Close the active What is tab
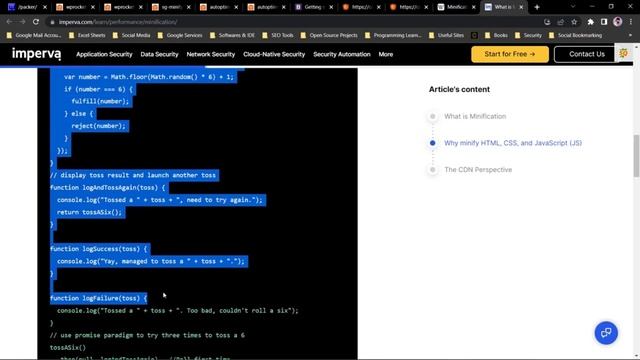 tap(521, 7)
